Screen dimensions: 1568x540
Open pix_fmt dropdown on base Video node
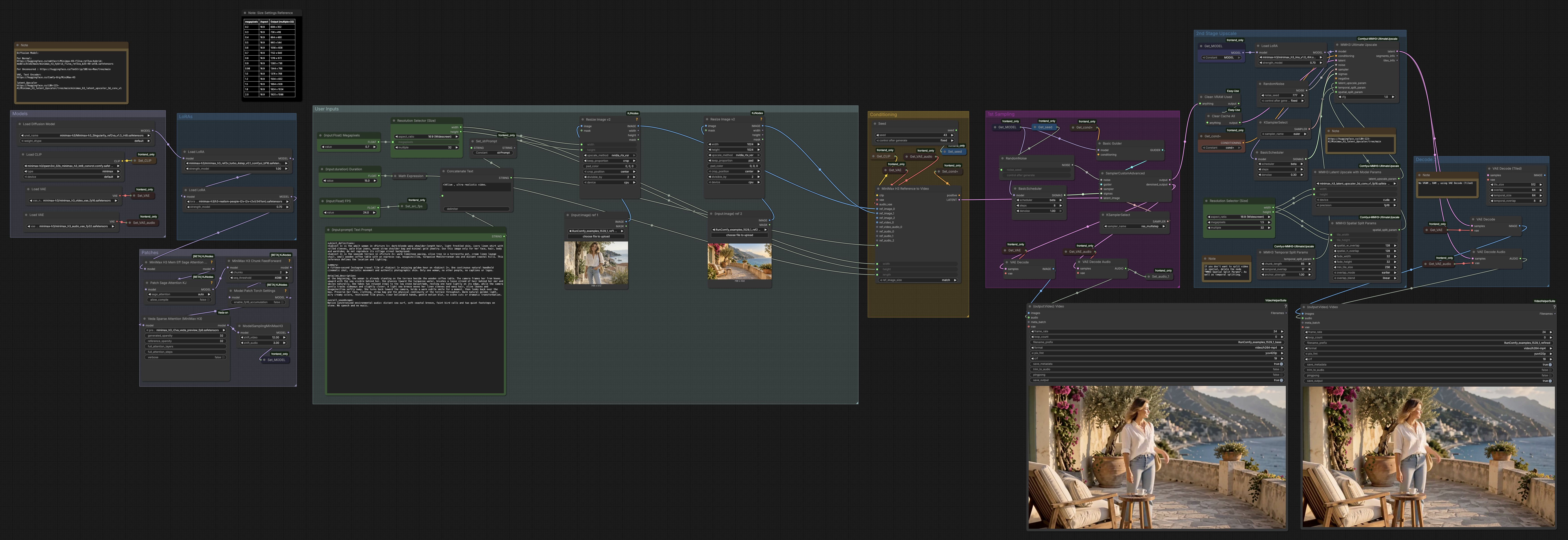pyautogui.click(x=1157, y=353)
